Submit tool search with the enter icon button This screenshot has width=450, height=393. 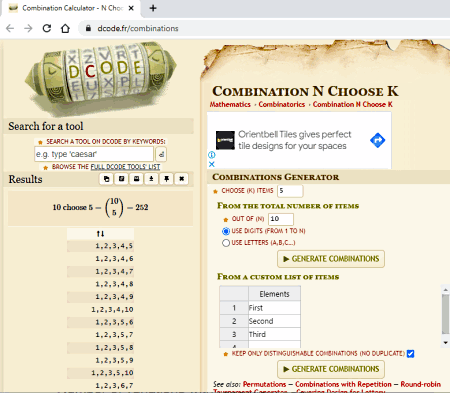[x=161, y=154]
